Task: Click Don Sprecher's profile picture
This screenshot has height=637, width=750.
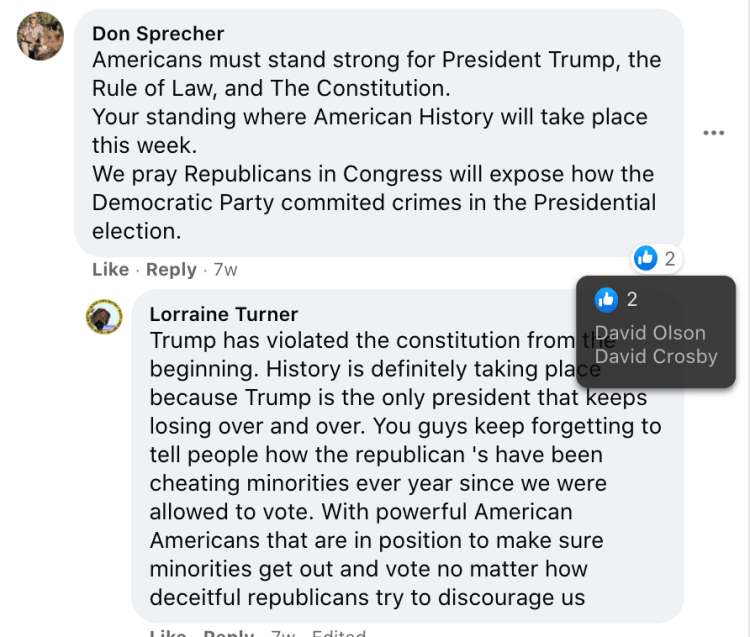Action: point(40,38)
